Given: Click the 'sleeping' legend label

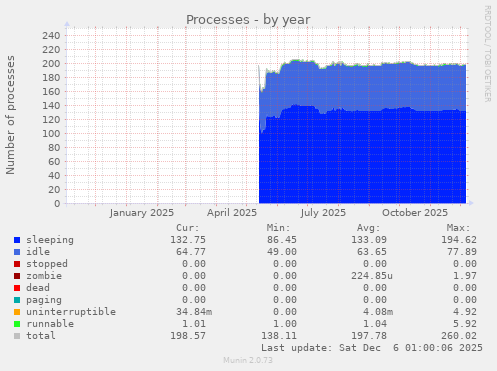Looking at the screenshot, I should click(50, 240).
